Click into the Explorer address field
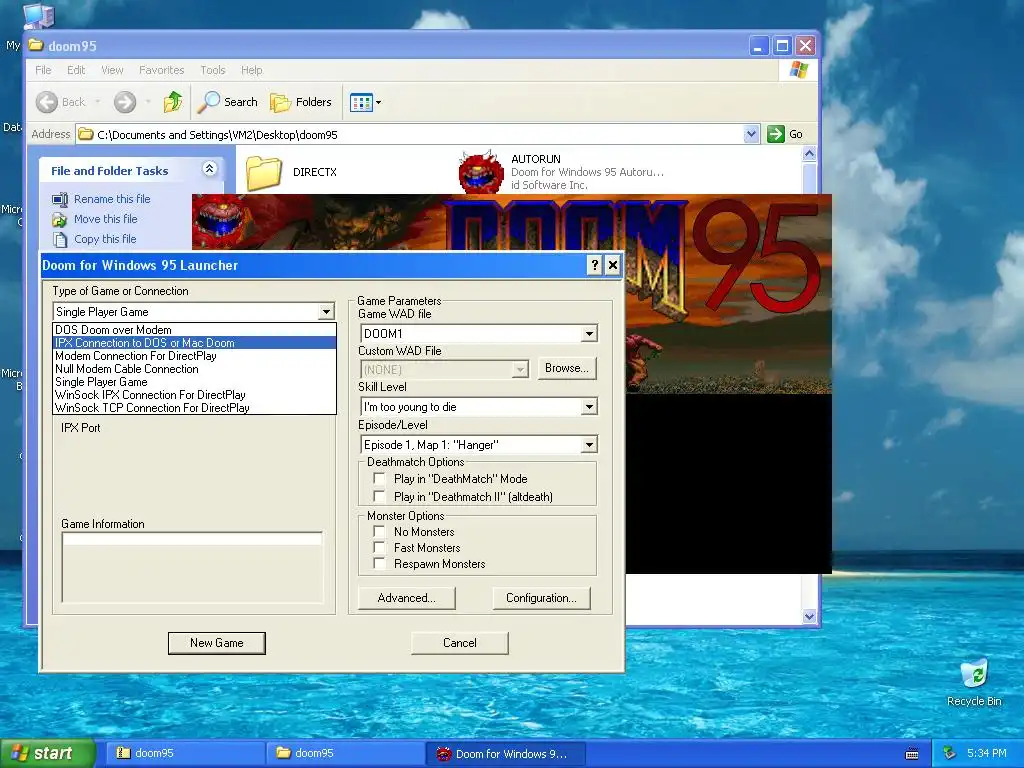 click(x=418, y=135)
